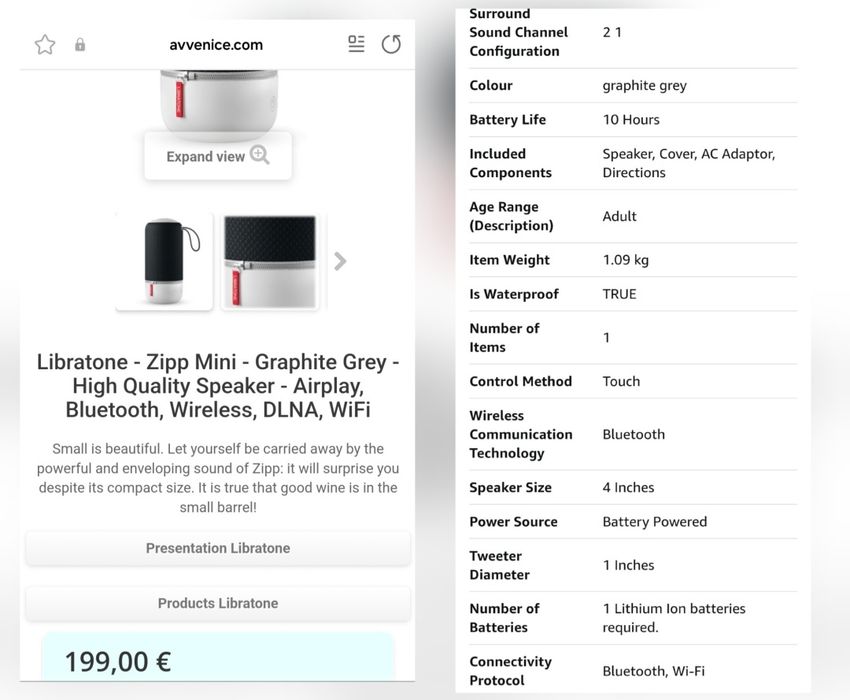Click avvenice.com address bar
850x700 pixels.
[x=216, y=44]
